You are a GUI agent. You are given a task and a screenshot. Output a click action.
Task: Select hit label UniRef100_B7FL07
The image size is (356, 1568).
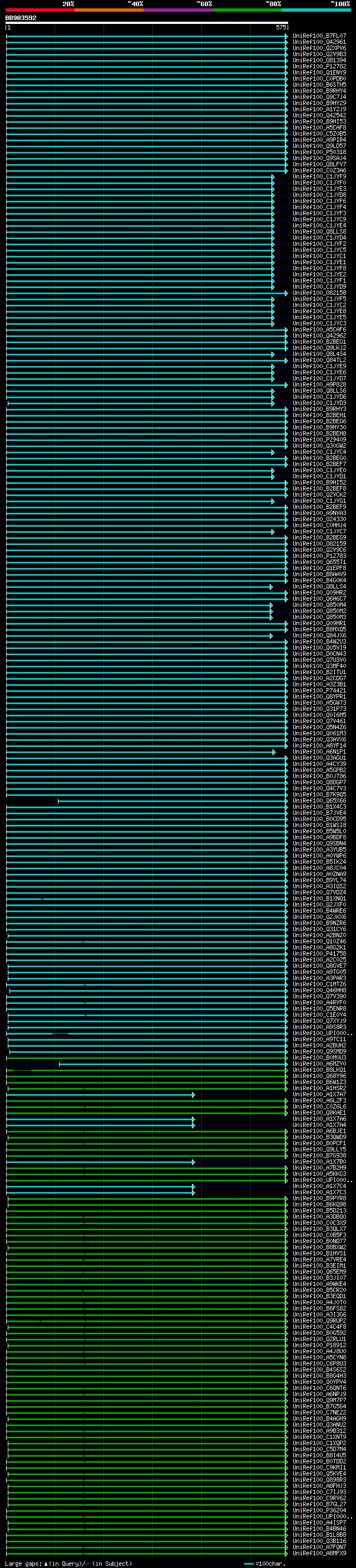(319, 36)
